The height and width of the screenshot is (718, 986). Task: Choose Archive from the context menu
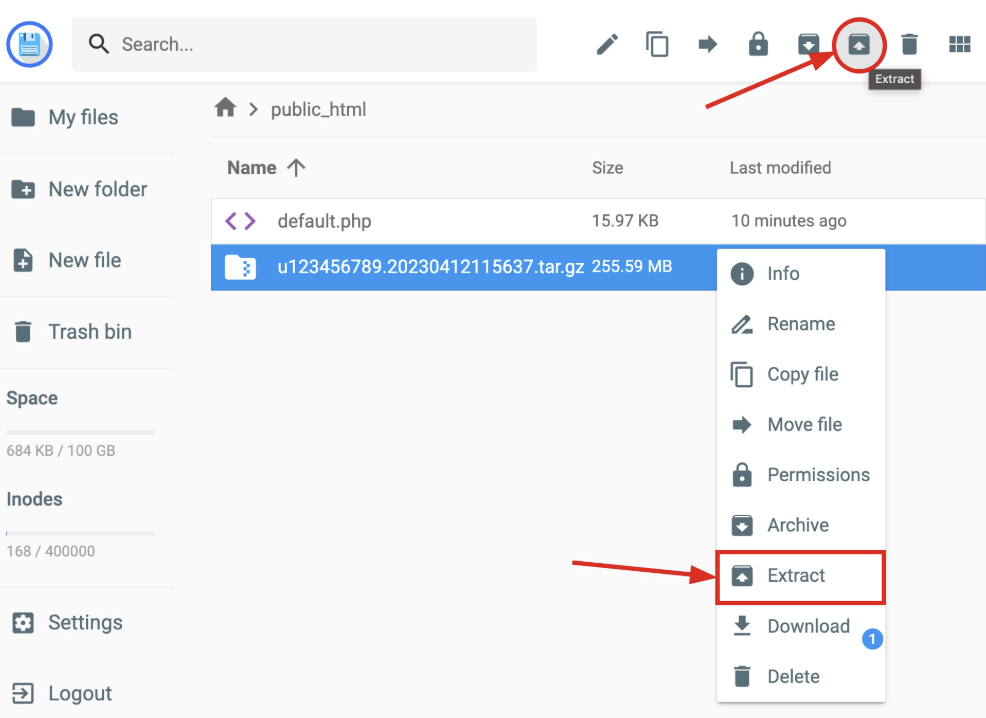[800, 525]
